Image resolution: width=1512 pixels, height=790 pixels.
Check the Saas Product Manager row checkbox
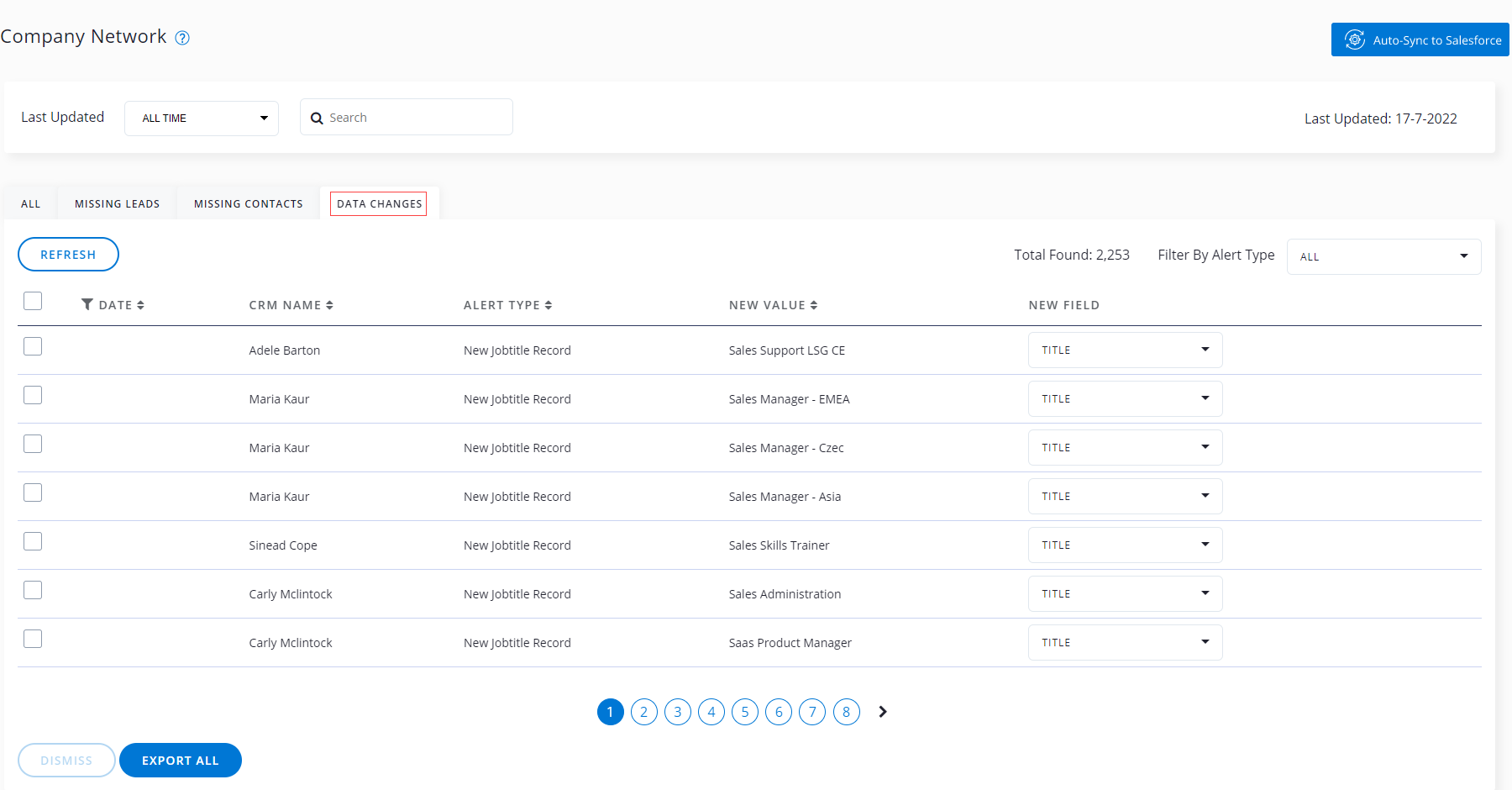[x=33, y=639]
